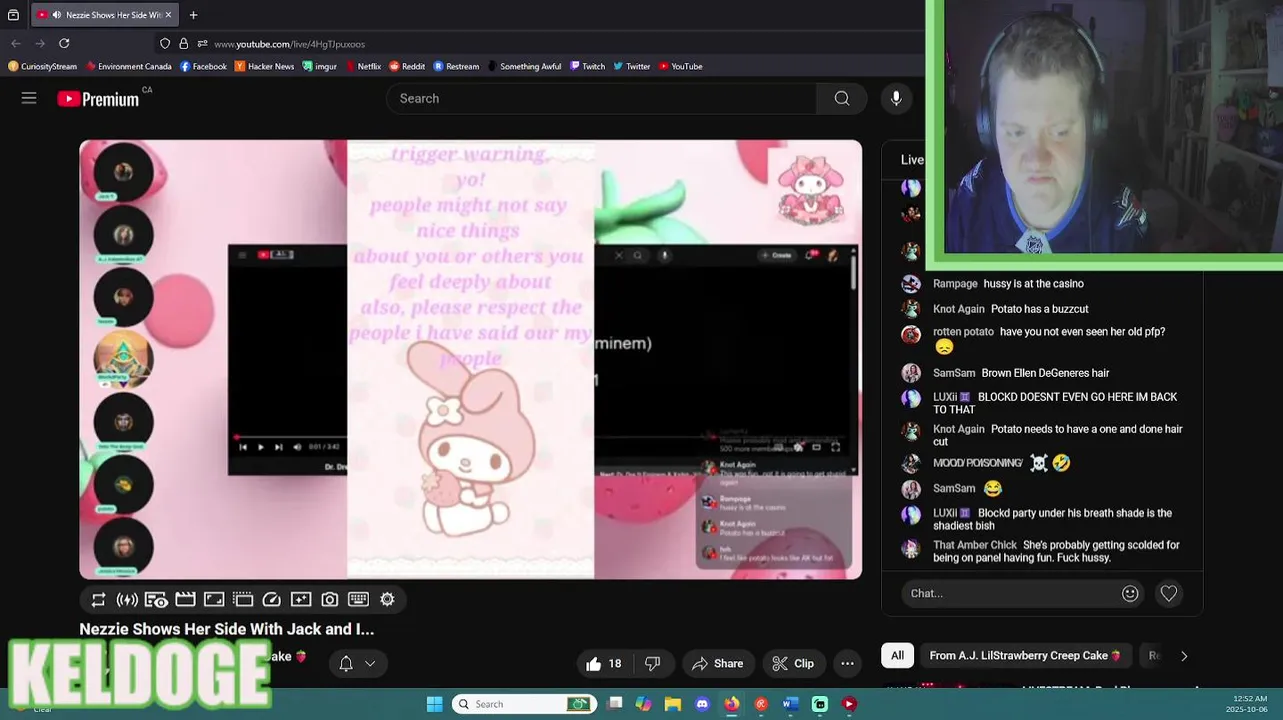Click the video title Nezzie Shows Her Side
This screenshot has width=1283, height=720.
pos(227,629)
